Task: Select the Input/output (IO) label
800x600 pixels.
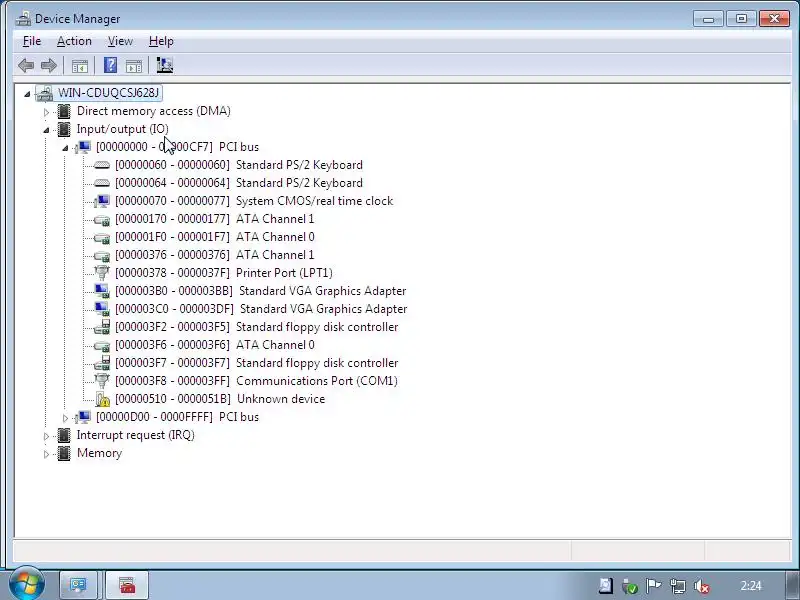Action: 122,129
